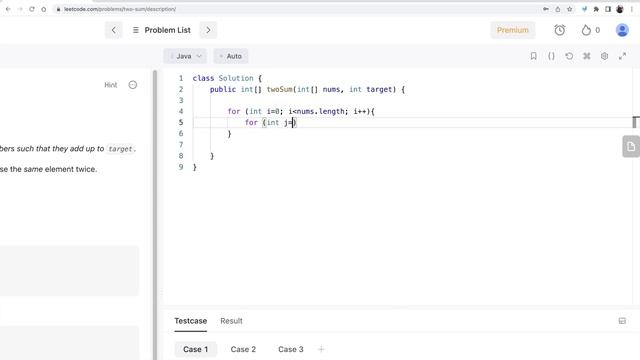Switch to the Testcase tab
This screenshot has width=640, height=360.
pyautogui.click(x=191, y=321)
